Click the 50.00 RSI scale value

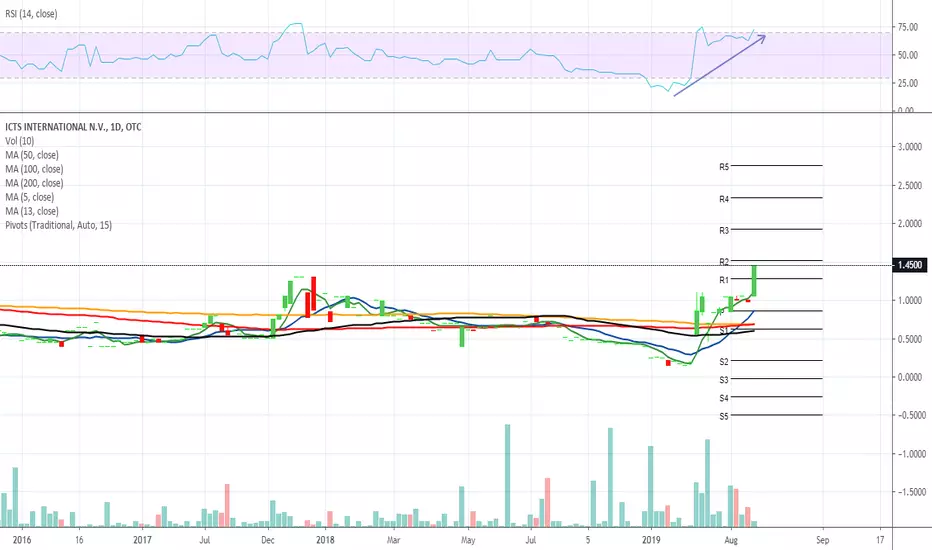click(908, 55)
